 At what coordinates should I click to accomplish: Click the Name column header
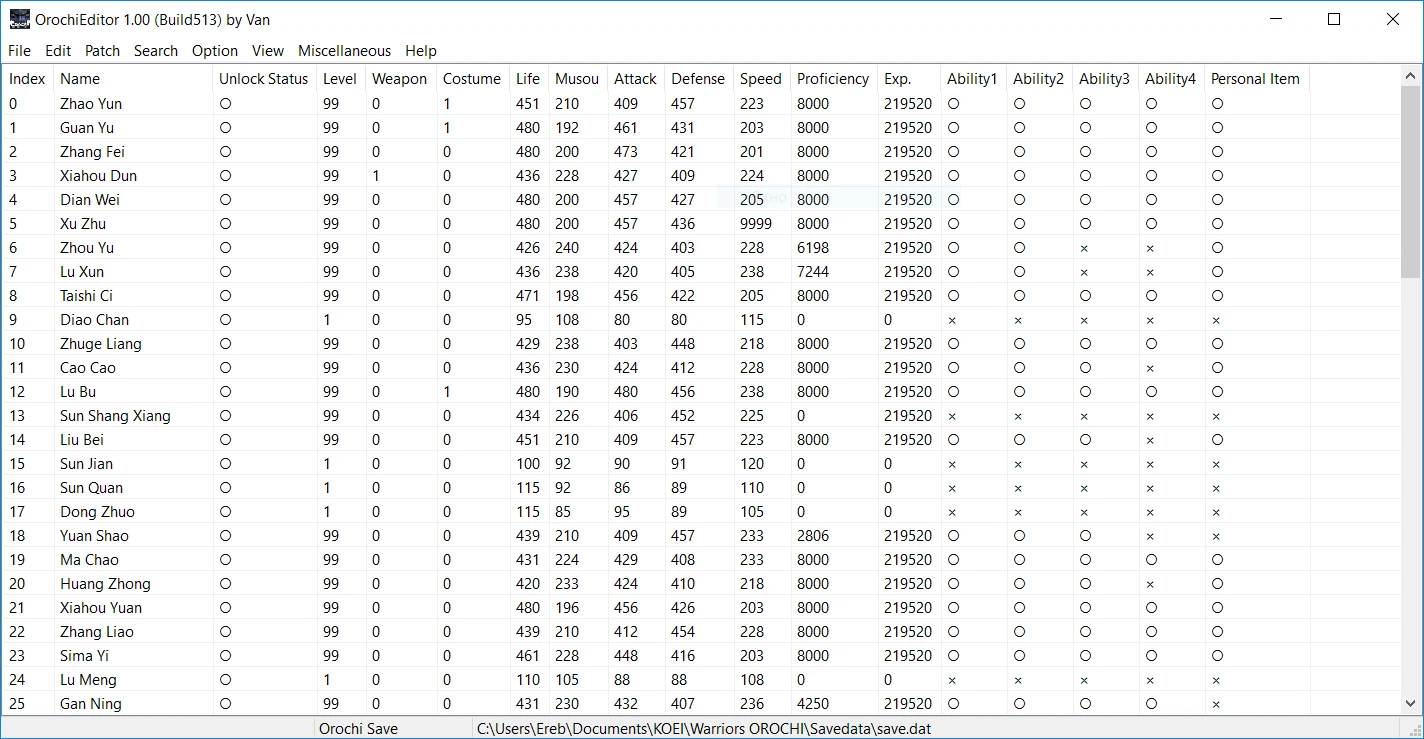pos(80,79)
